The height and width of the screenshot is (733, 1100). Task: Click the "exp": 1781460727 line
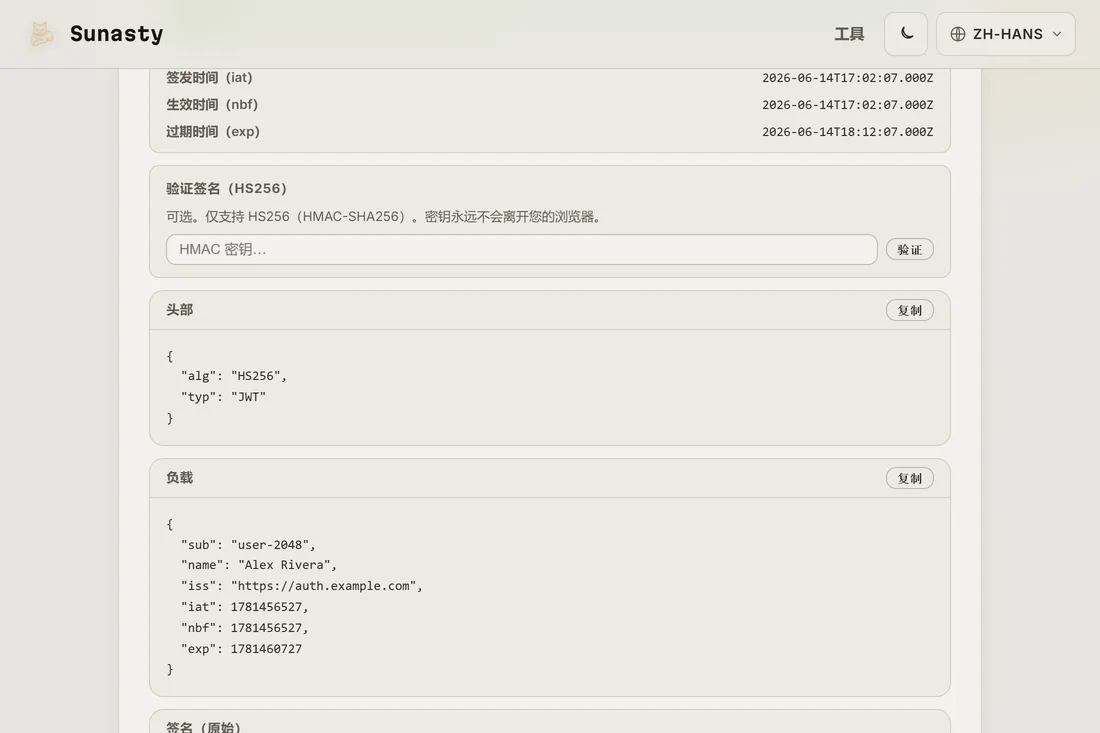pos(241,649)
